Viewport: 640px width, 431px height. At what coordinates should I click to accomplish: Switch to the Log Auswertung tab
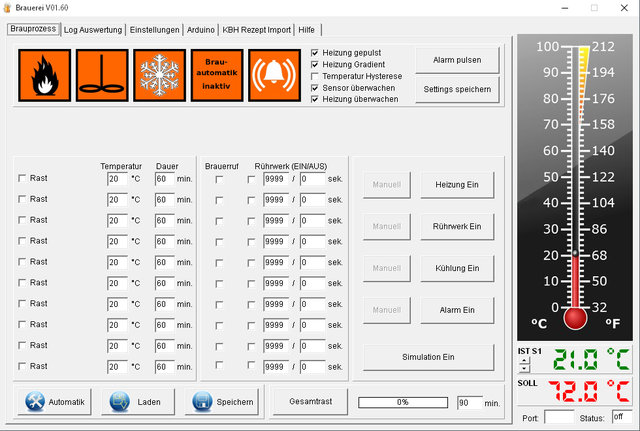pyautogui.click(x=93, y=30)
